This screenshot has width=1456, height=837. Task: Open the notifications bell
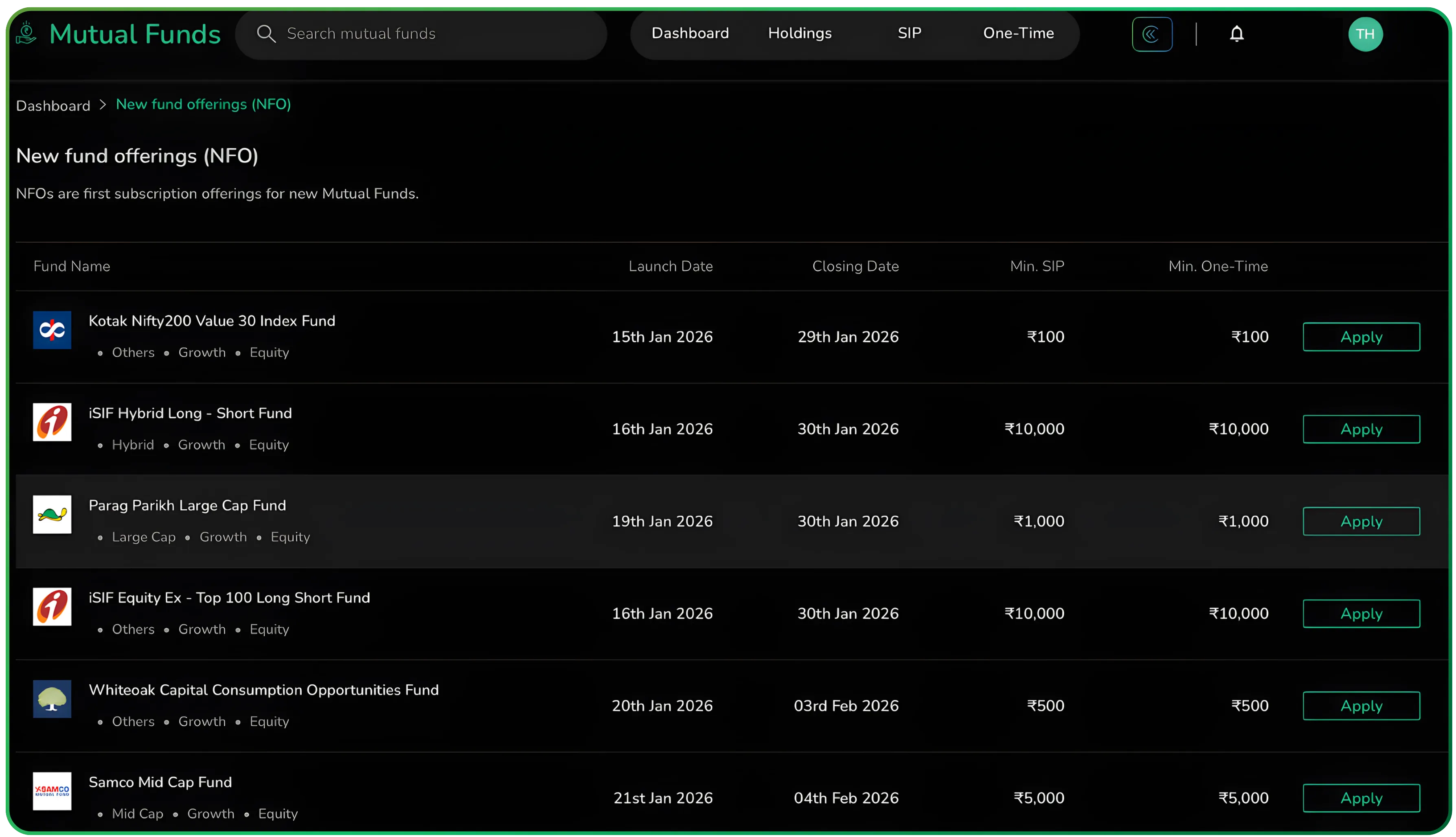tap(1237, 34)
